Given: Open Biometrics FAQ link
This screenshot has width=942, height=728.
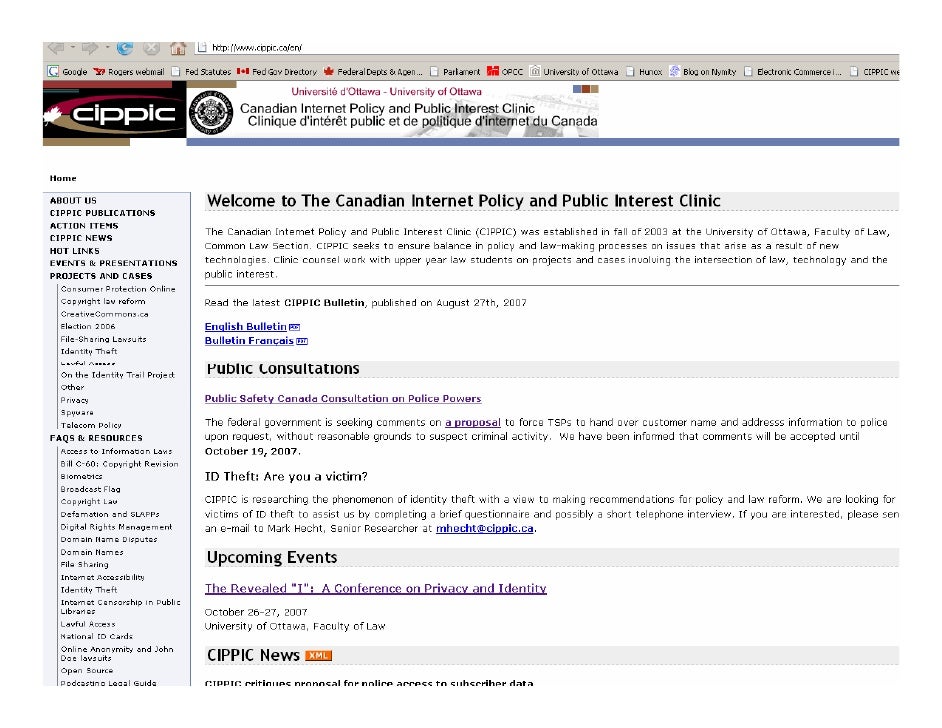Looking at the screenshot, I should tap(81, 477).
